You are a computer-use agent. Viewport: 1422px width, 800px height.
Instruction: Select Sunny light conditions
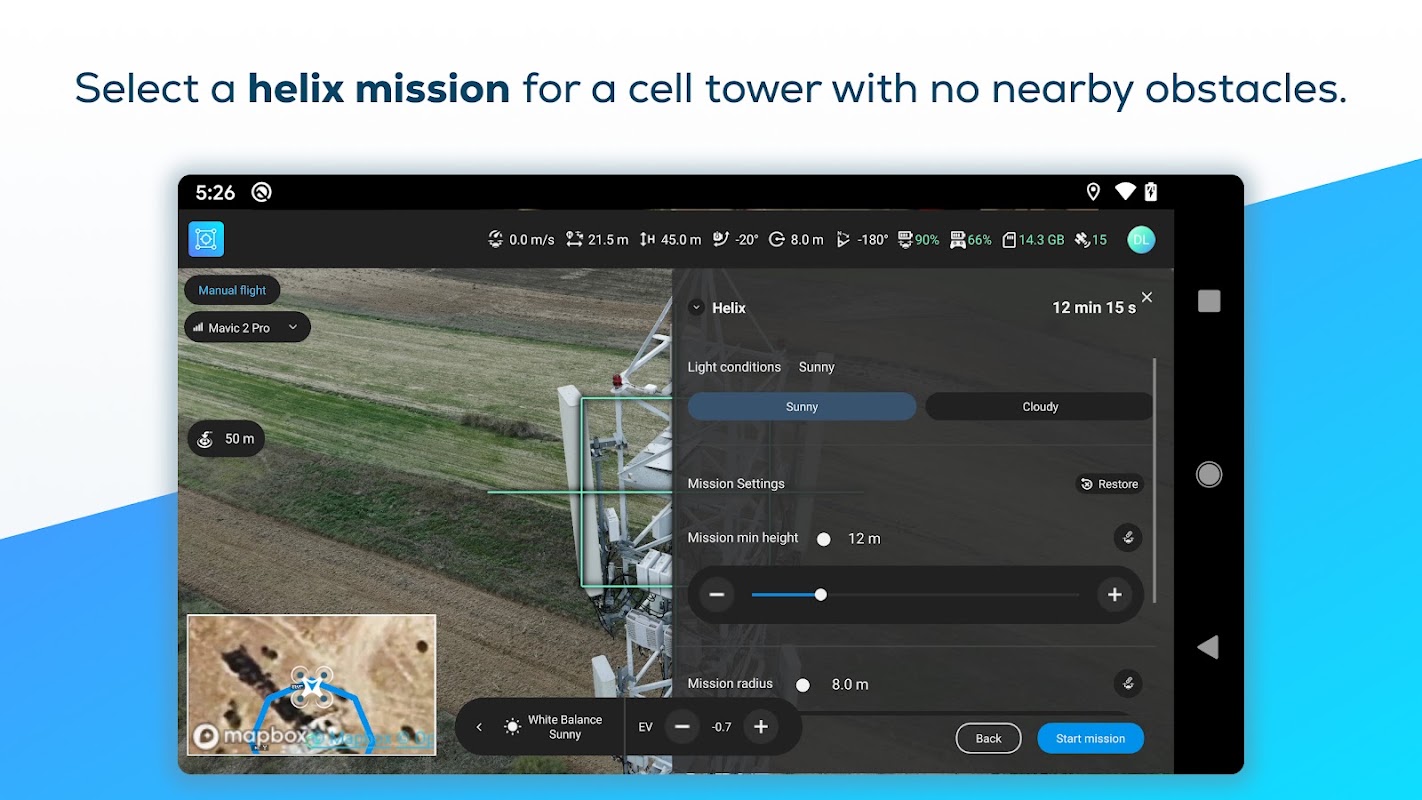[x=802, y=407]
